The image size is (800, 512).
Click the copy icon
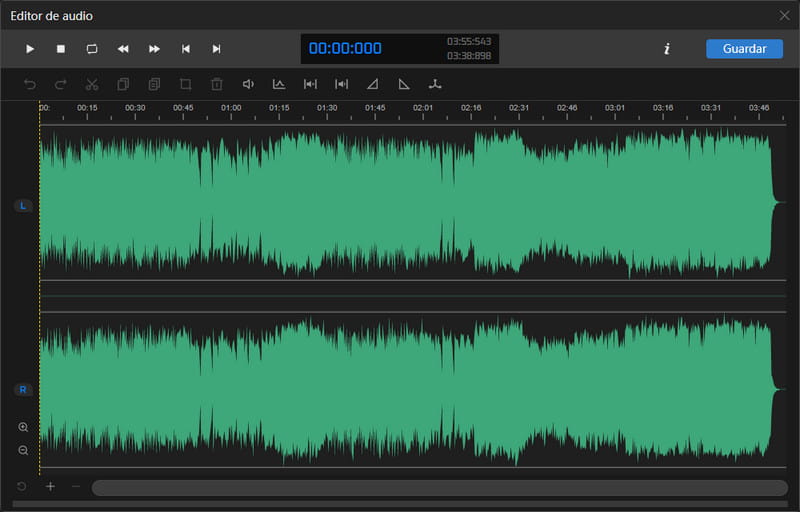pos(123,84)
